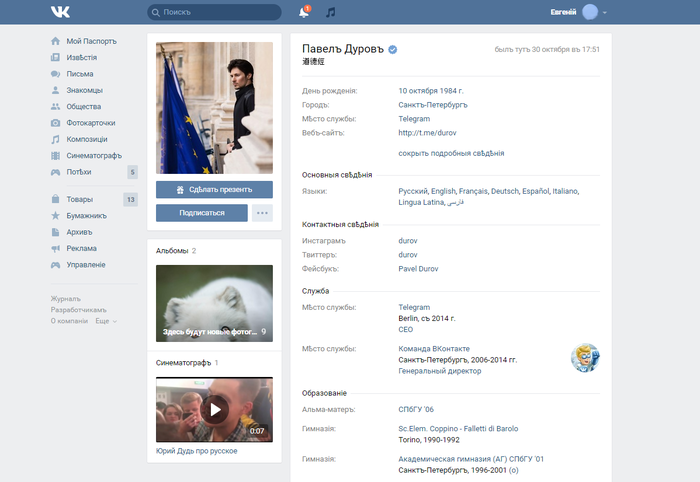Collapse details with сокрыть подробныя свѣдѣнія

click(x=450, y=153)
